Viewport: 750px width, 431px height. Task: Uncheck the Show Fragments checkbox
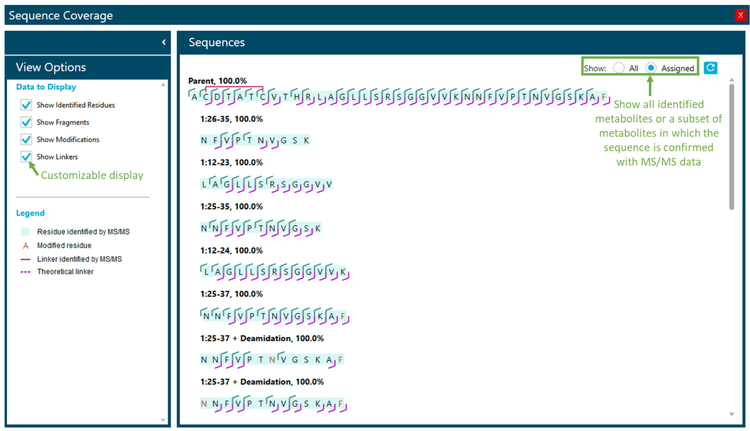click(x=26, y=122)
